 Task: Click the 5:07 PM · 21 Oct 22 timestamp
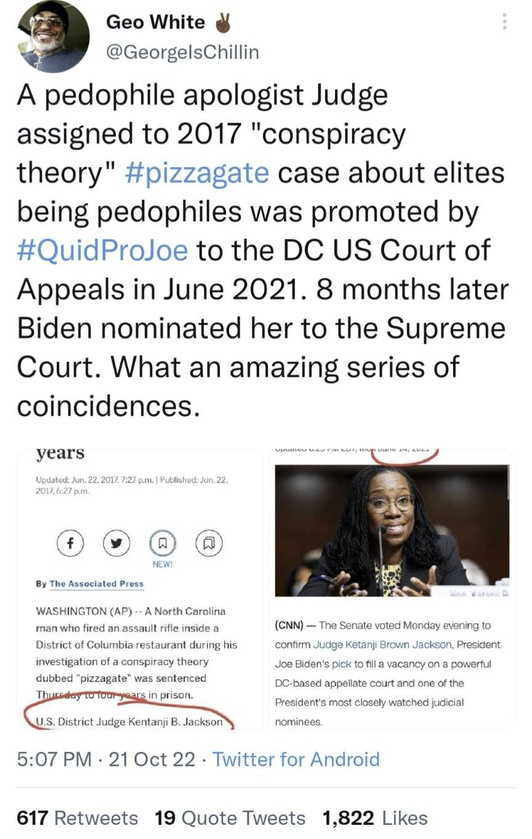click(106, 759)
